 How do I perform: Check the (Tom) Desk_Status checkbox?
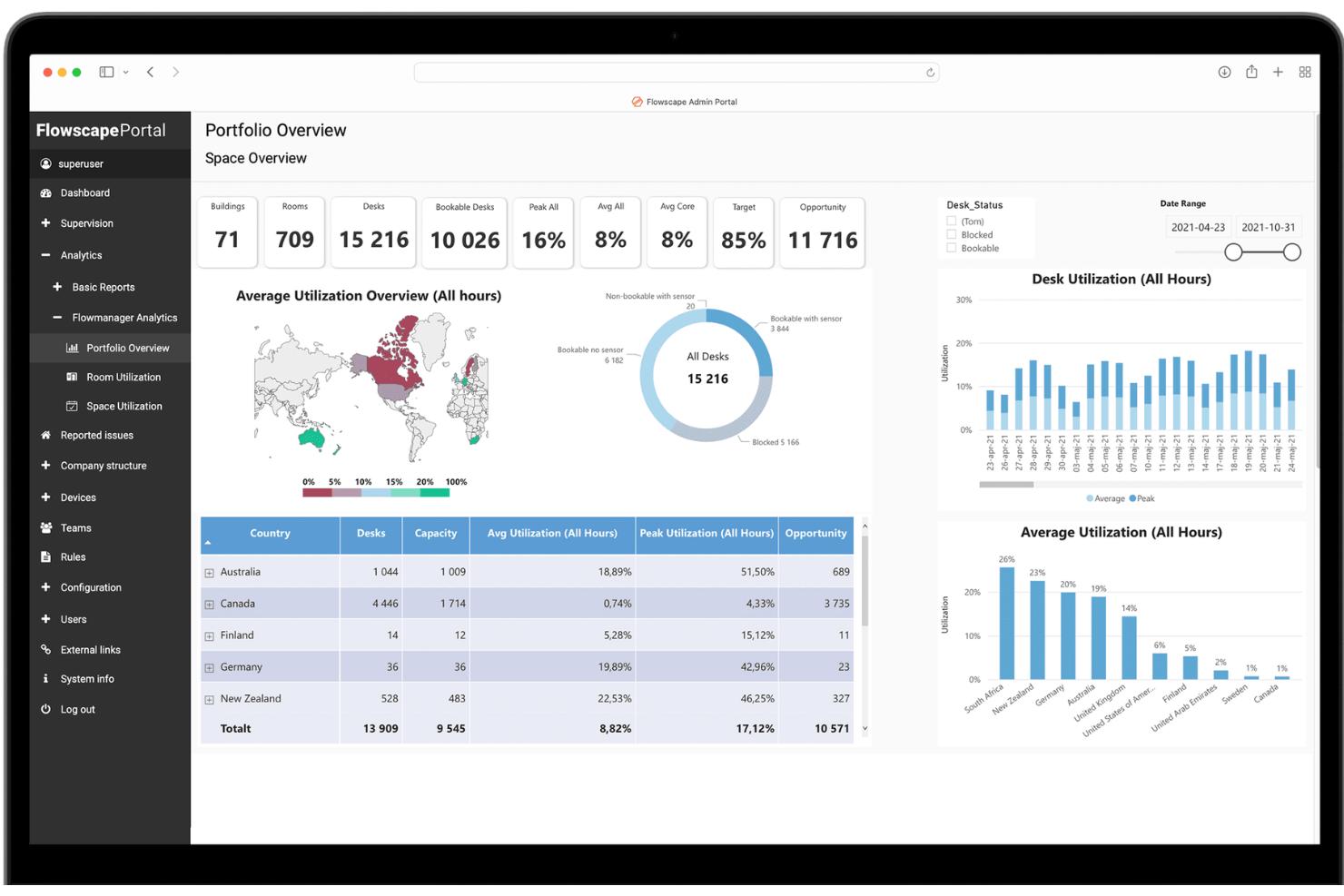point(952,221)
